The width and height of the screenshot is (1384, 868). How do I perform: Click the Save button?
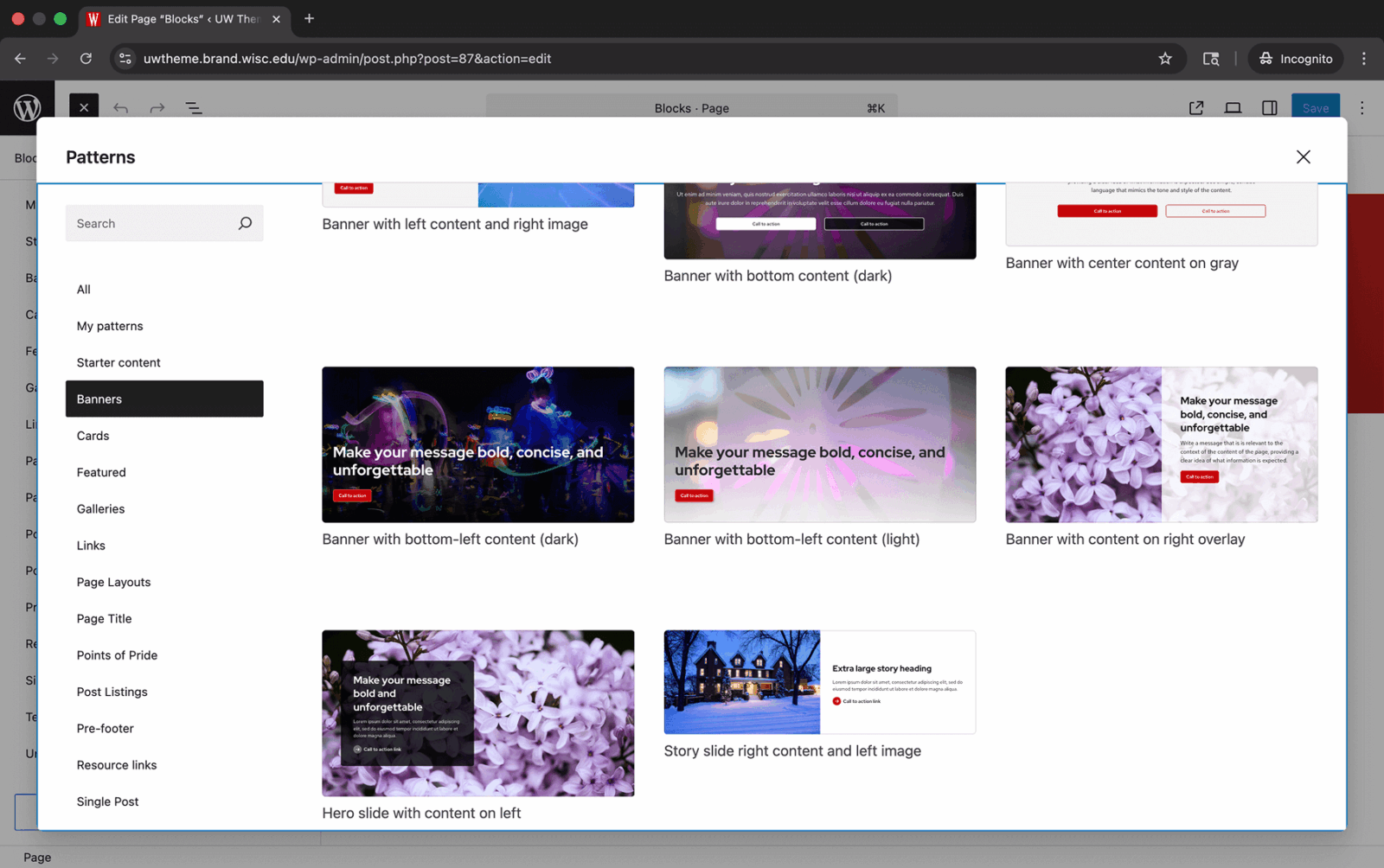click(1315, 108)
